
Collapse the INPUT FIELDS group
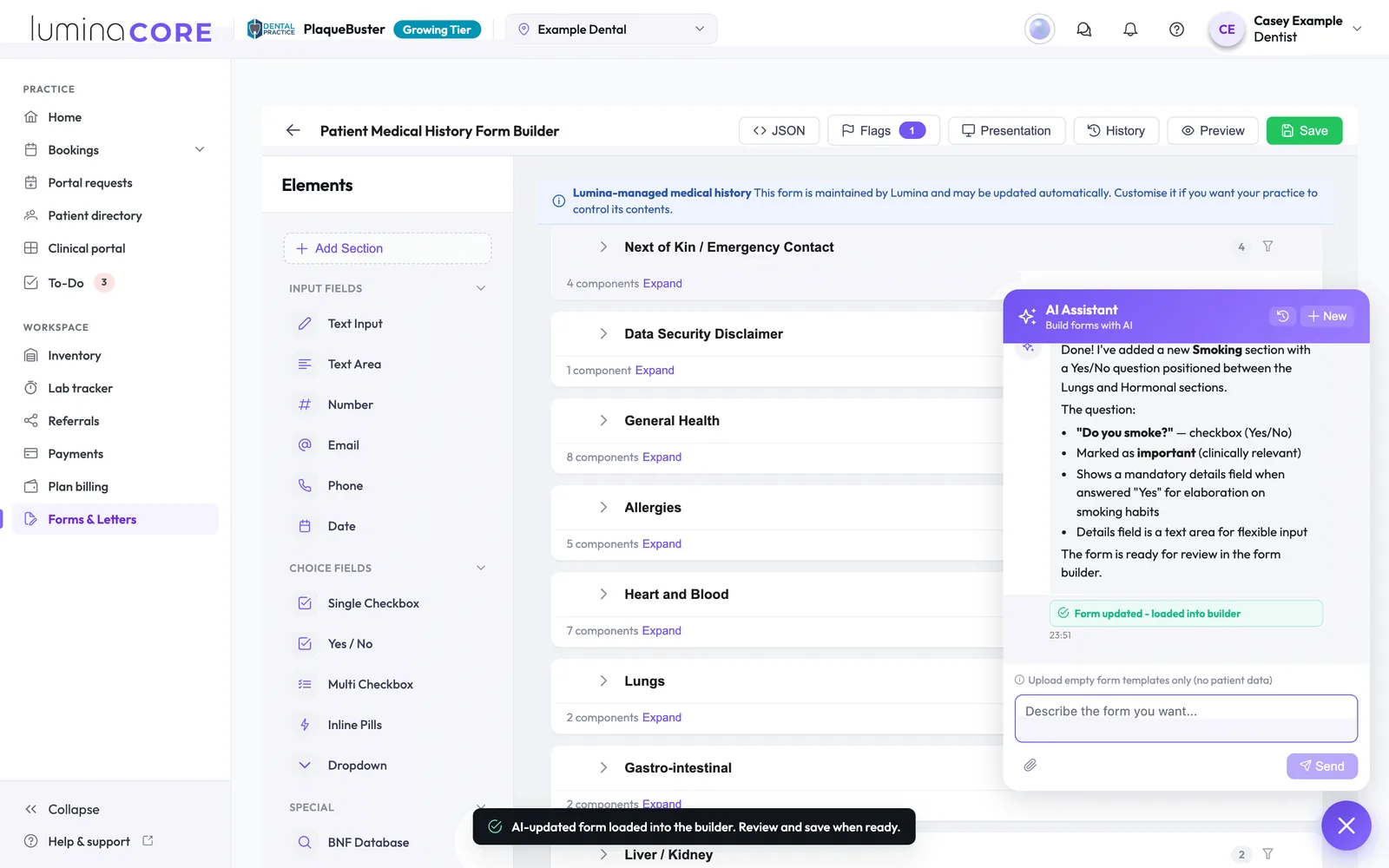481,288
